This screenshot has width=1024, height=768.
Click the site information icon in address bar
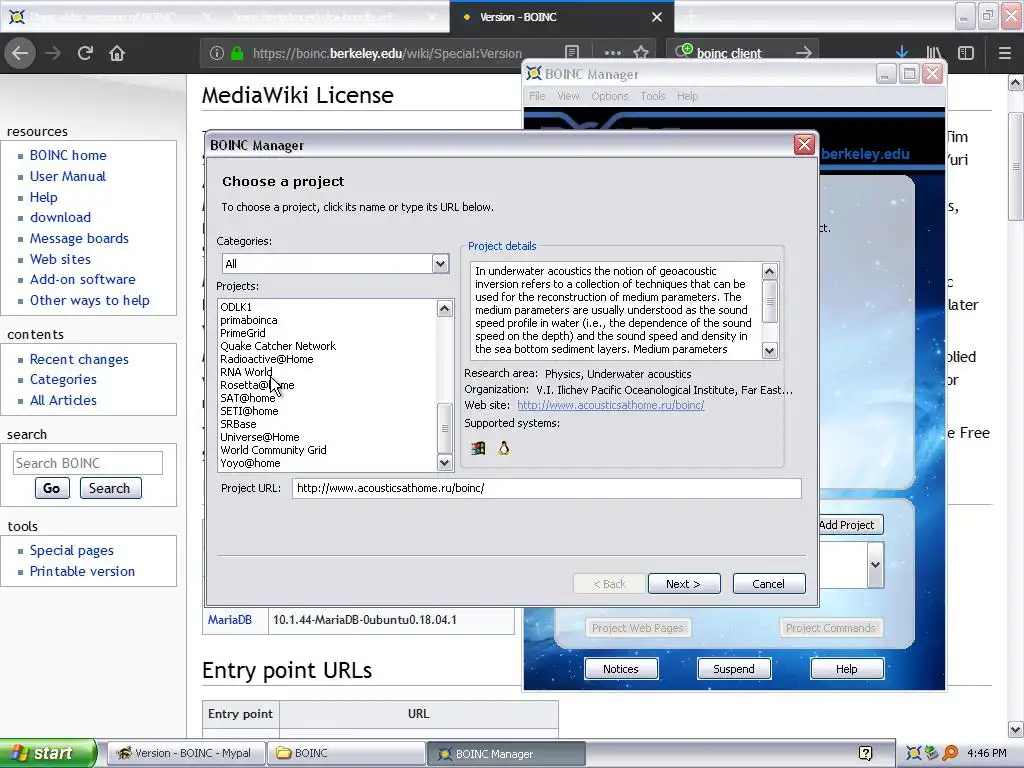217,53
